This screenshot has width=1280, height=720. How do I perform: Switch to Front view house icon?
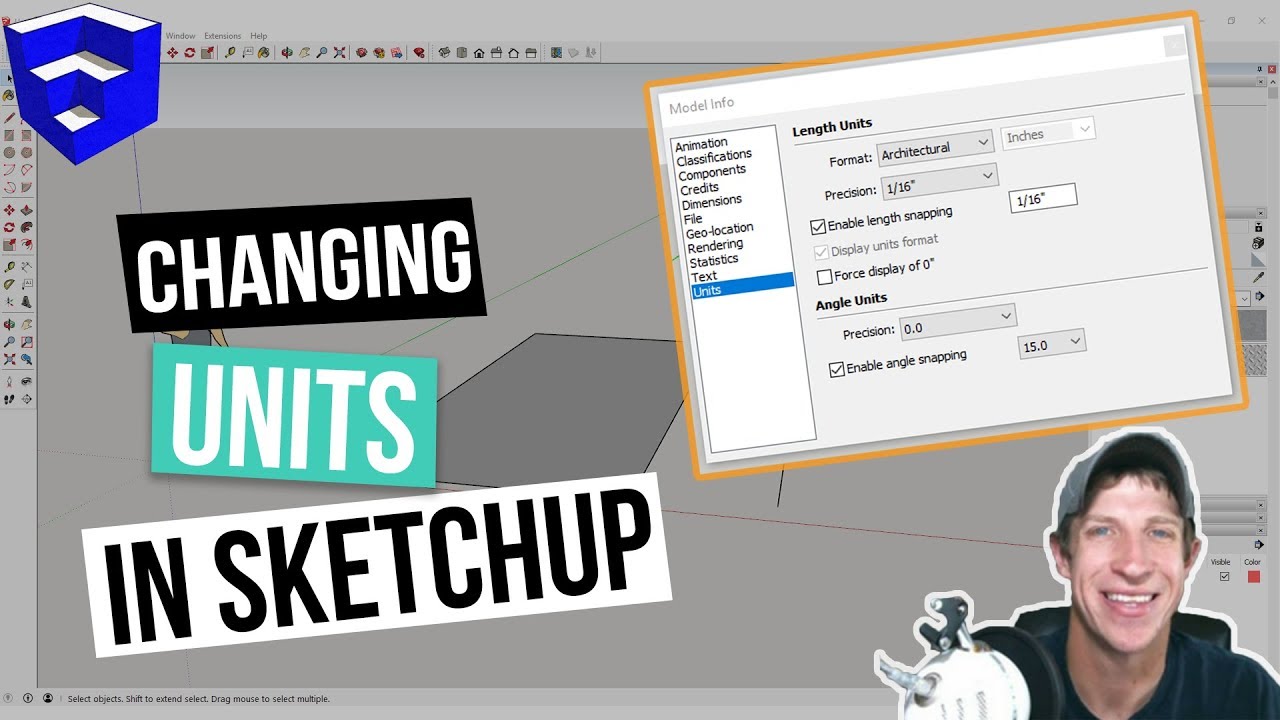point(479,52)
